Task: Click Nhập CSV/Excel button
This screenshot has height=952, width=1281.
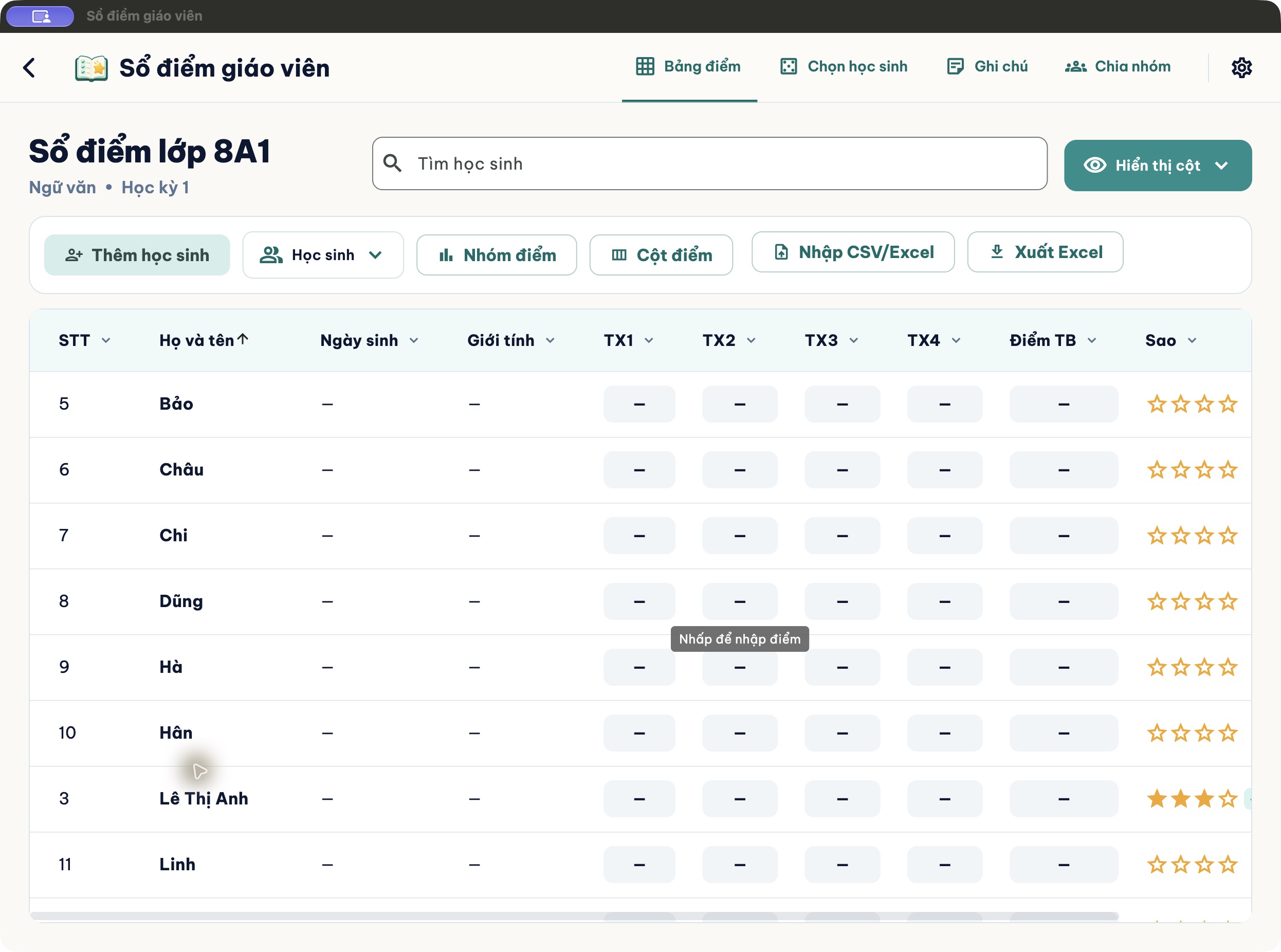Action: coord(853,252)
